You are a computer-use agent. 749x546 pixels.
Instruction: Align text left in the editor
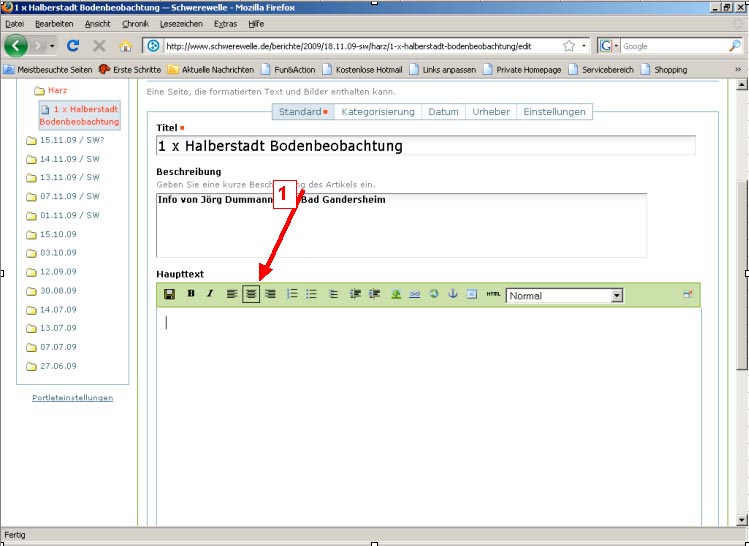click(231, 294)
